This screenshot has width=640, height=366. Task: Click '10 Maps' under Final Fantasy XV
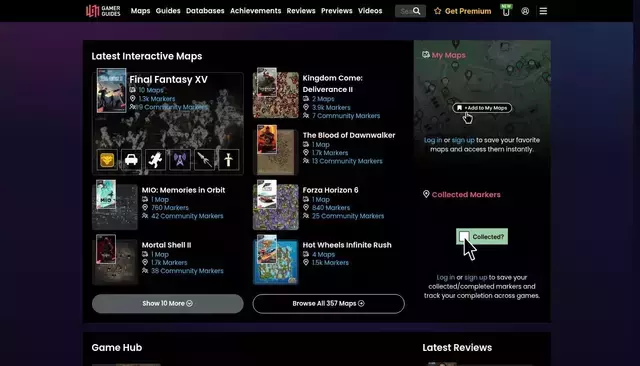(x=151, y=90)
